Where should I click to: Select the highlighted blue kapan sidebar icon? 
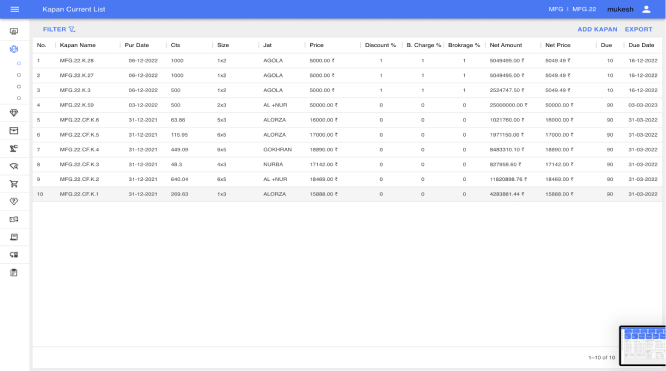[14, 49]
